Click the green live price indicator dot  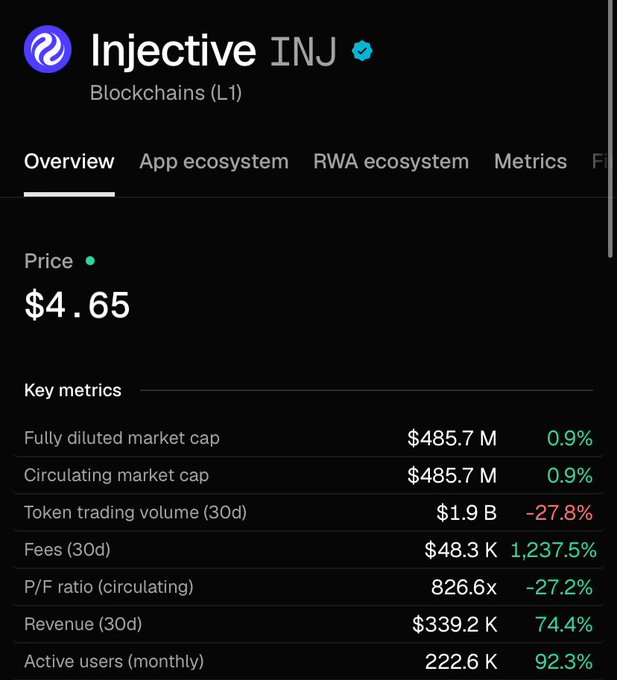90,261
